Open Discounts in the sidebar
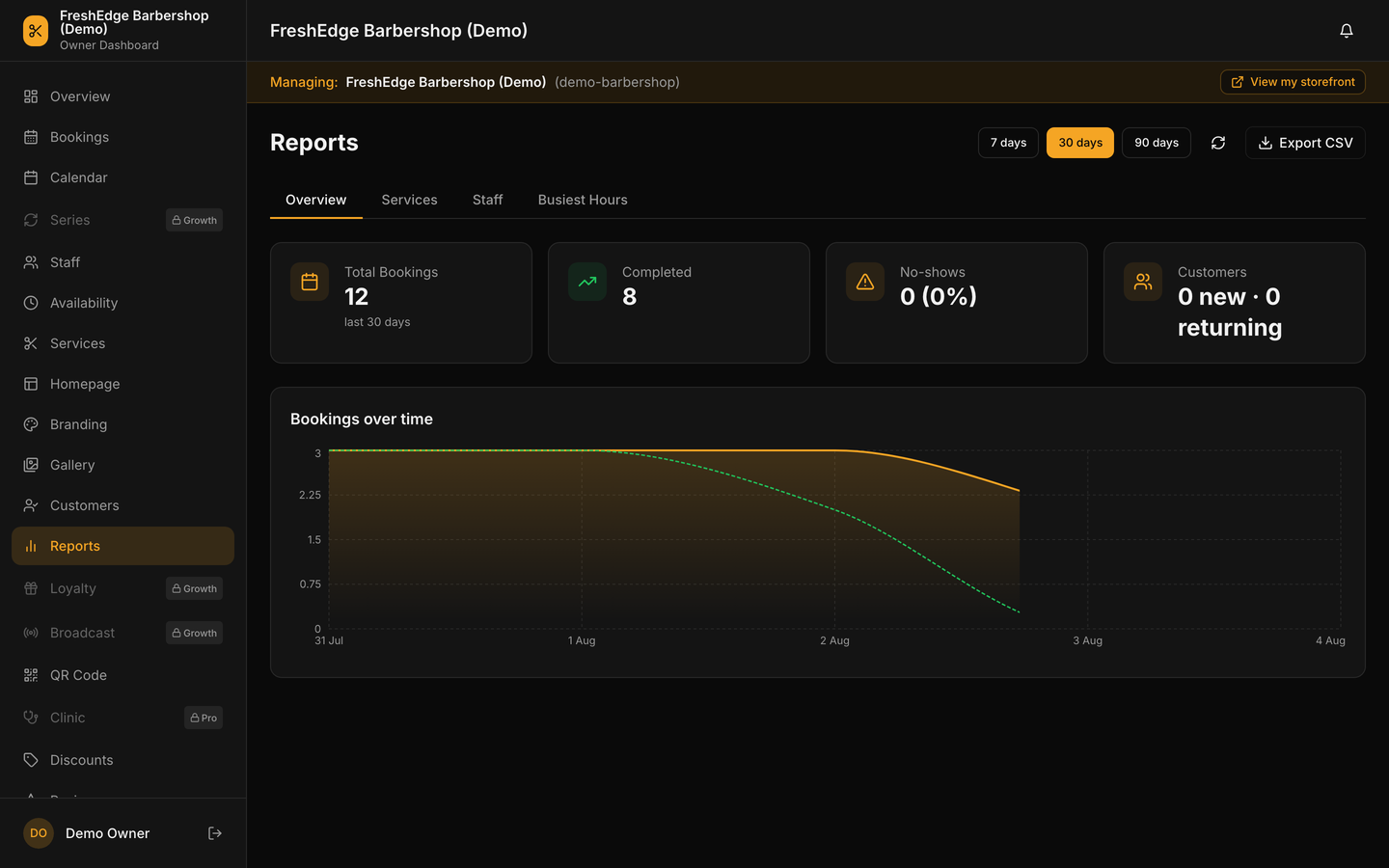This screenshot has width=1389, height=868. click(123, 760)
